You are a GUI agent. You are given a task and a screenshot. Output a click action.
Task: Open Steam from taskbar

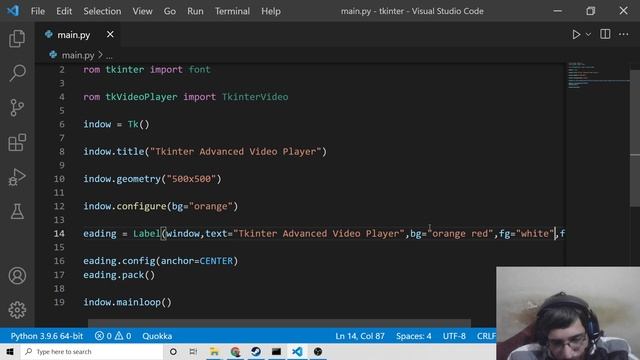(x=256, y=351)
